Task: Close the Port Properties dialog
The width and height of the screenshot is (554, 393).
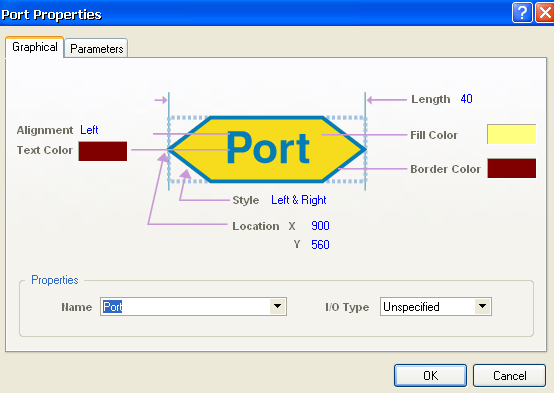Action: (545, 13)
